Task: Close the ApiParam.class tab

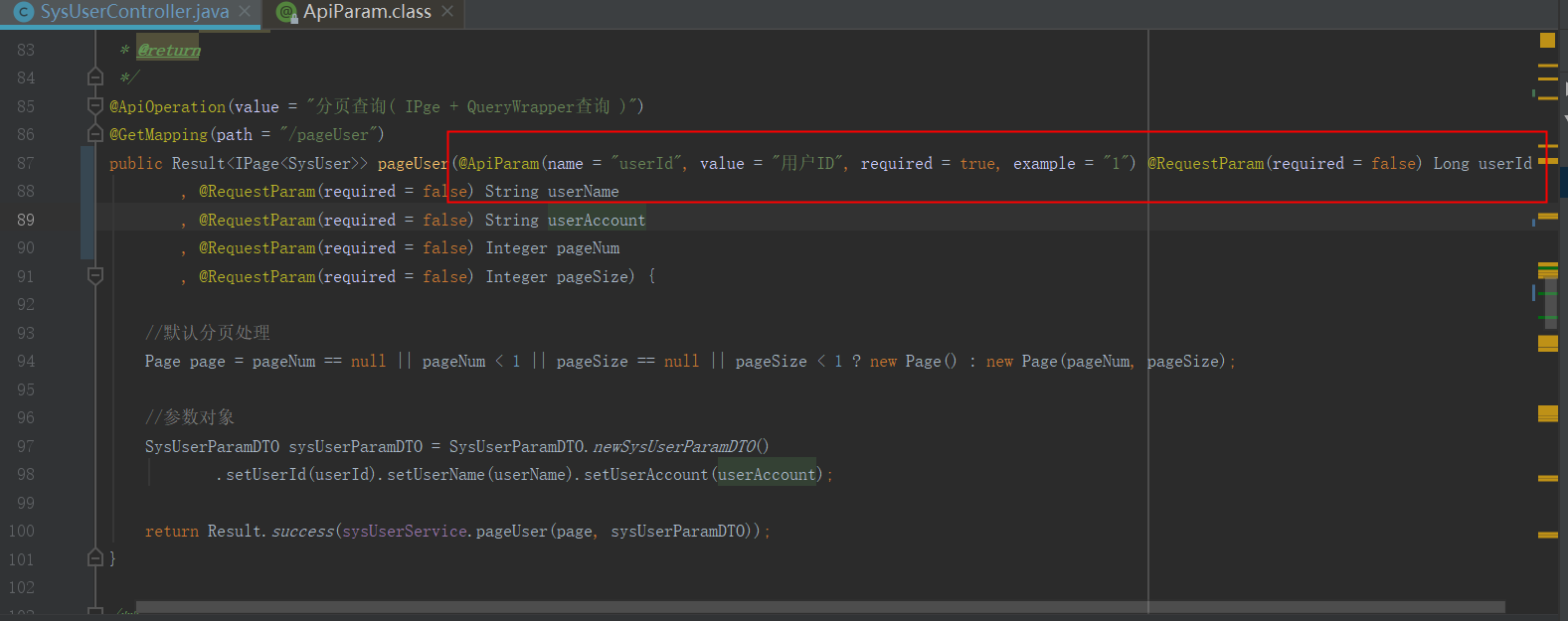Action: point(447,12)
